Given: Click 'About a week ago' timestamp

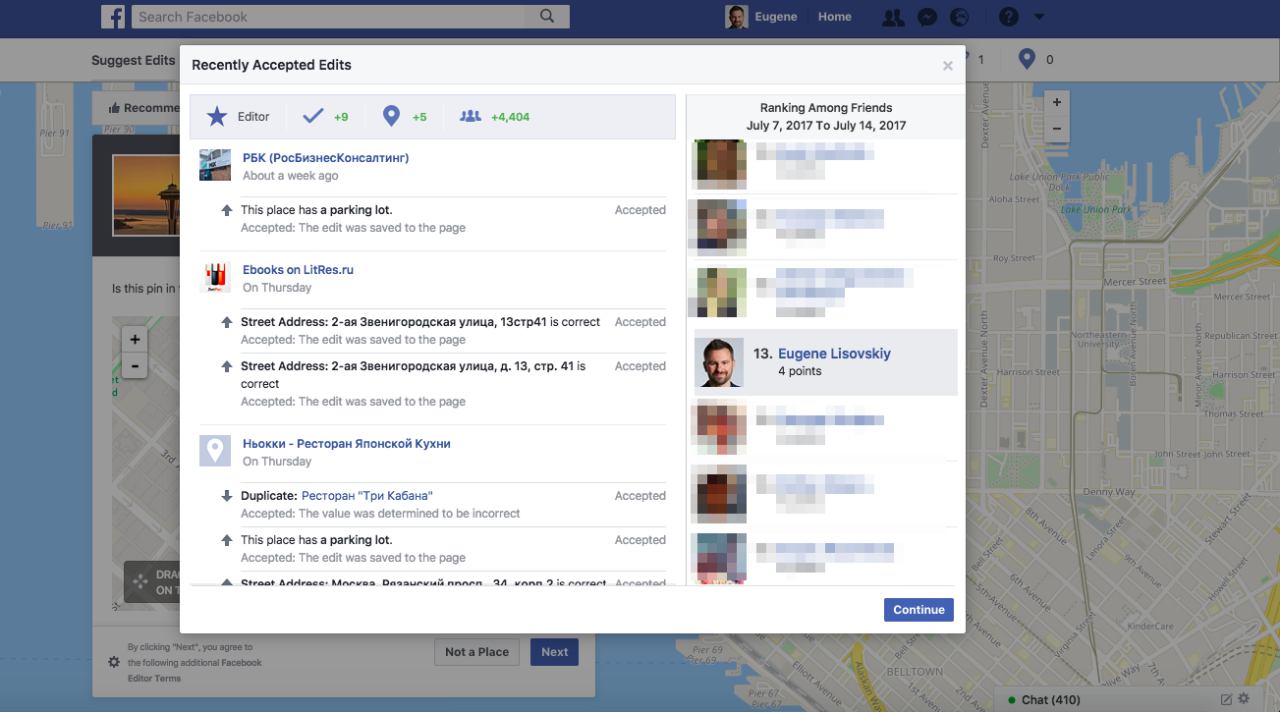Looking at the screenshot, I should coord(290,176).
